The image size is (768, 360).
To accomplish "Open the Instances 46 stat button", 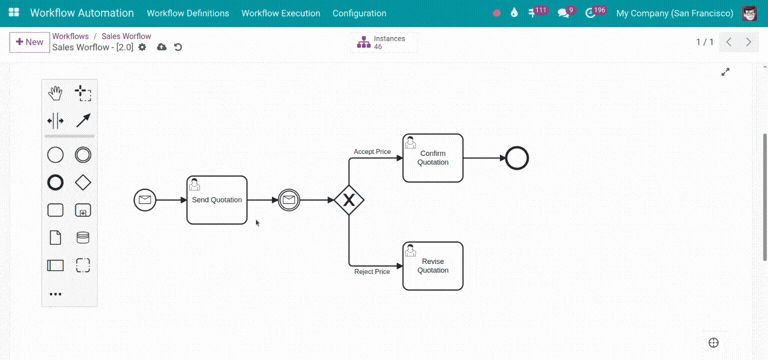I will point(384,42).
